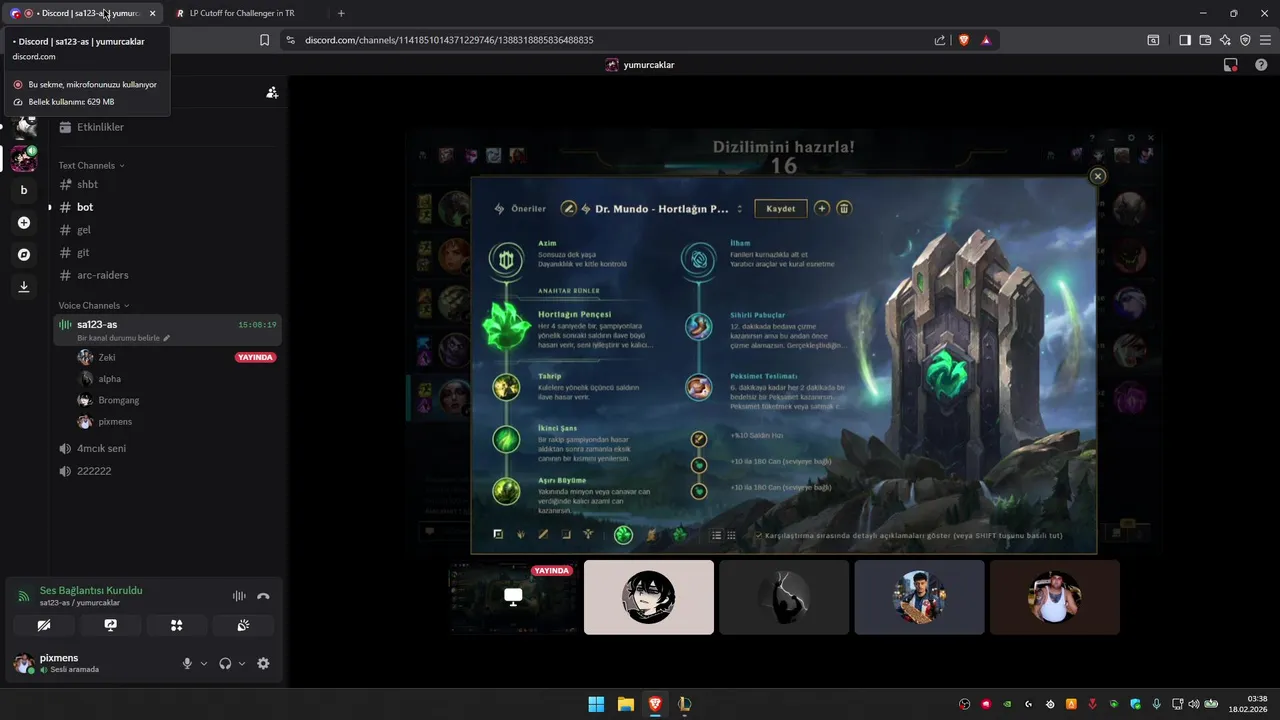Select the anime avatar participant tile
The image size is (1280, 720).
[649, 597]
